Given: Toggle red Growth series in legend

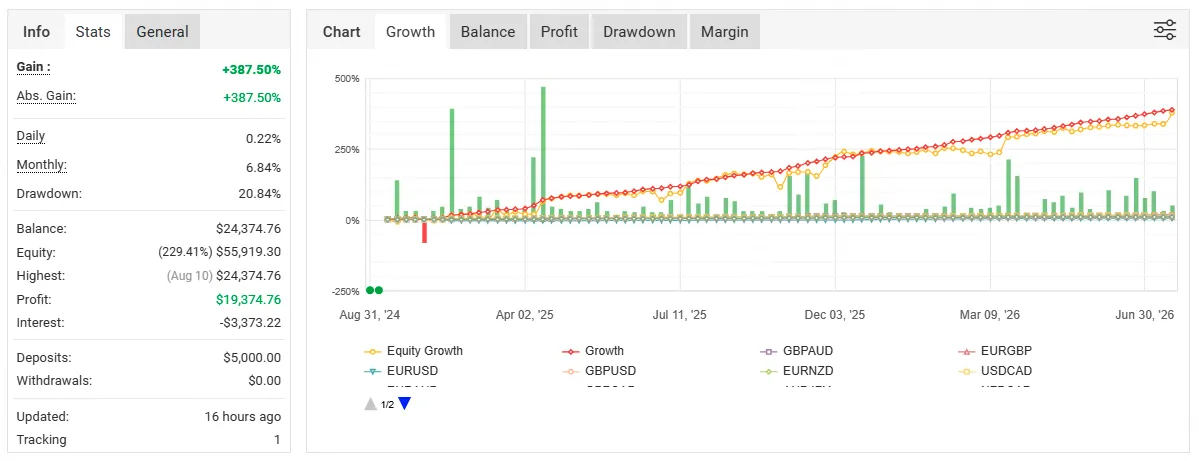Looking at the screenshot, I should pyautogui.click(x=593, y=351).
